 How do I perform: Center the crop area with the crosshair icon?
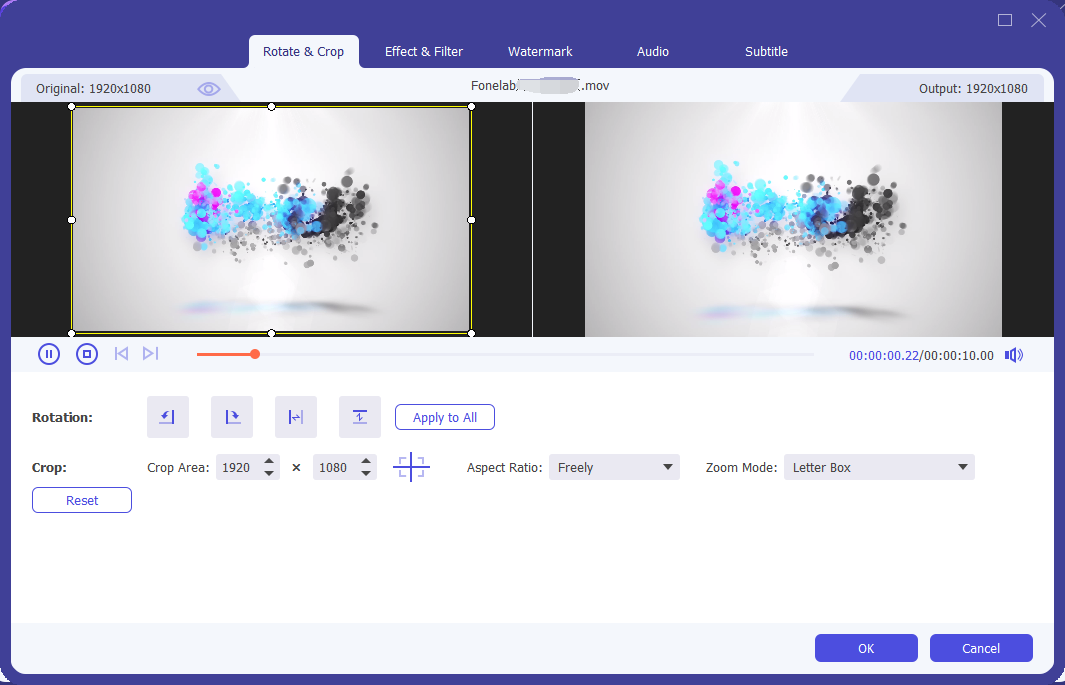[x=411, y=467]
